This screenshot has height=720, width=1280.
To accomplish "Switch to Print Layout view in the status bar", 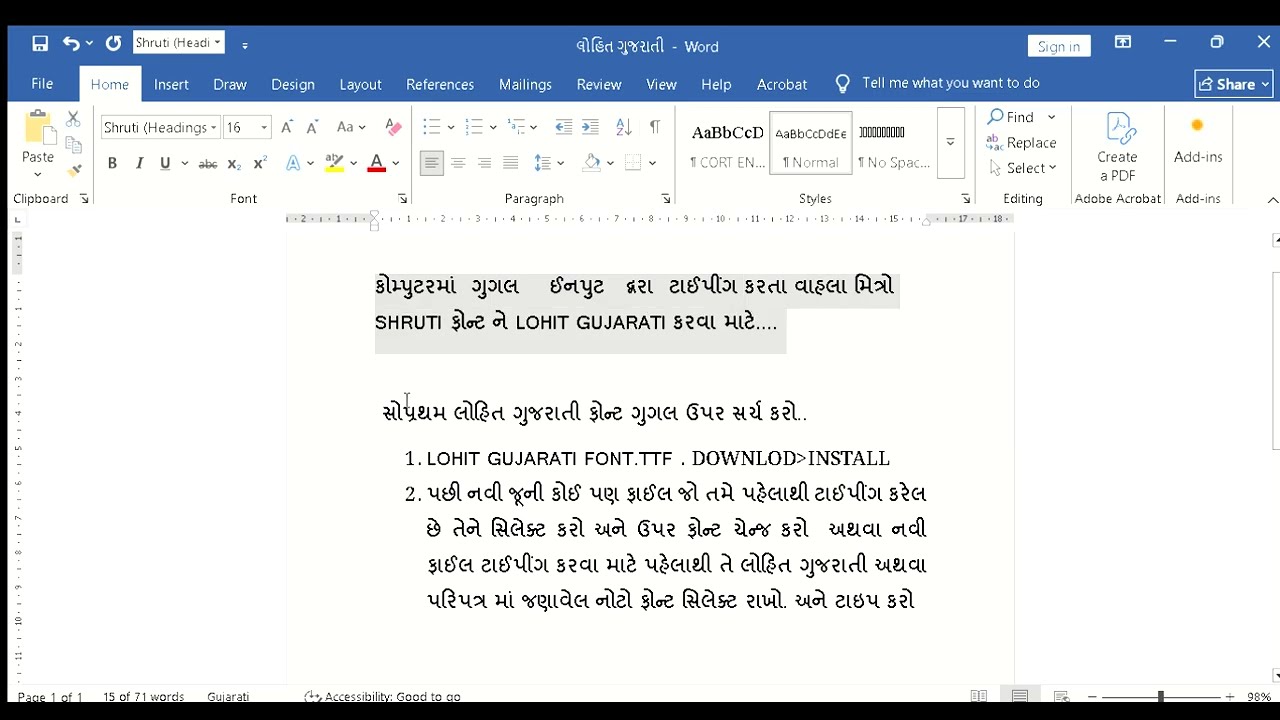I will [1020, 696].
